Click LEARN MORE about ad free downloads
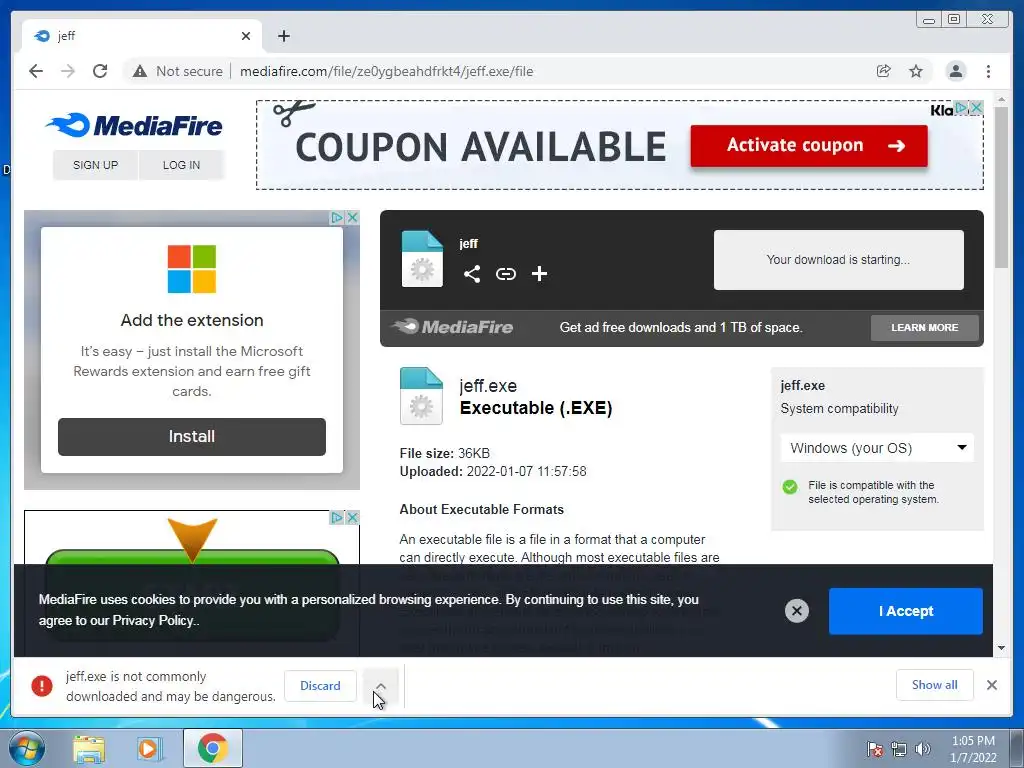 (924, 327)
